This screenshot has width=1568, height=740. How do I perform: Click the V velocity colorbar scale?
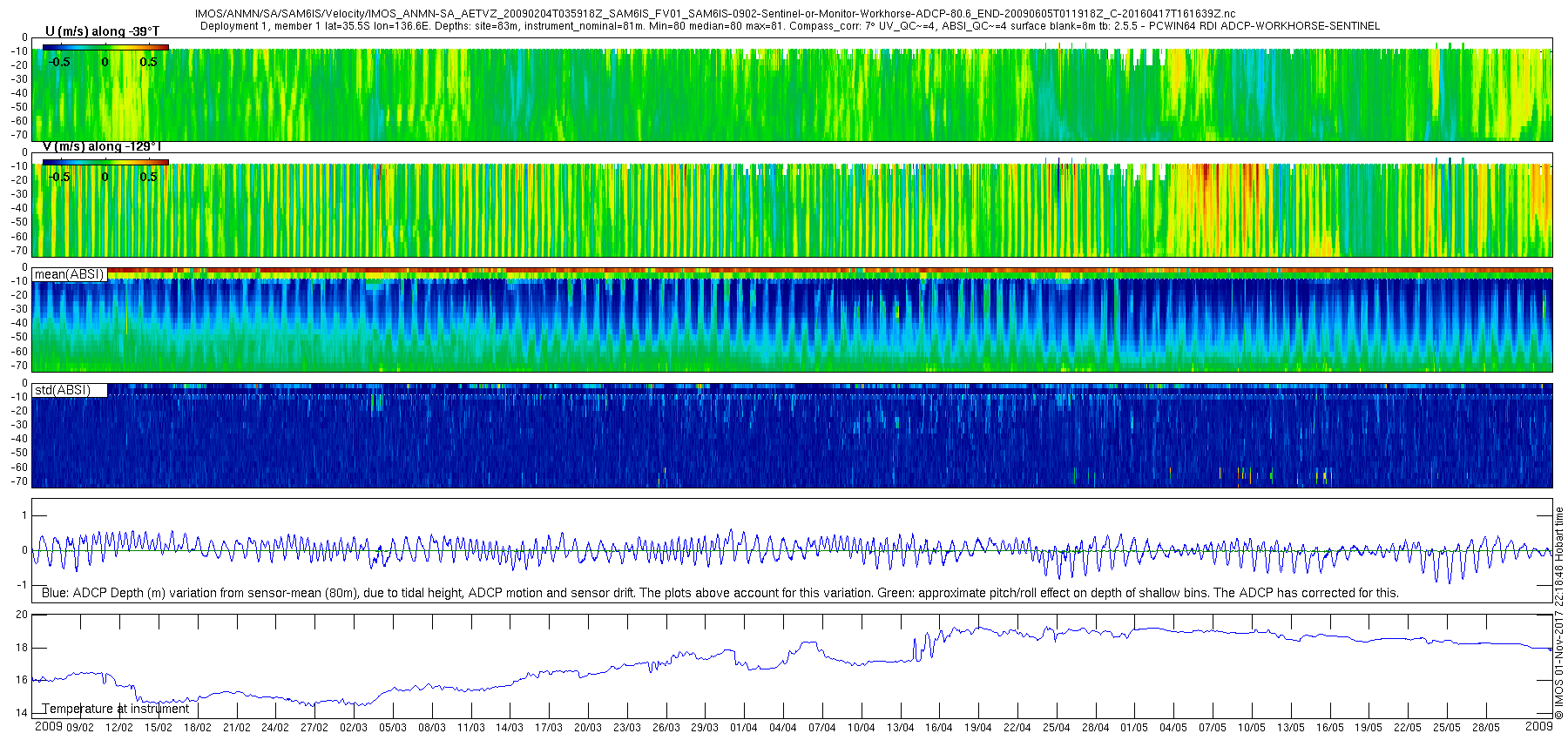105,162
